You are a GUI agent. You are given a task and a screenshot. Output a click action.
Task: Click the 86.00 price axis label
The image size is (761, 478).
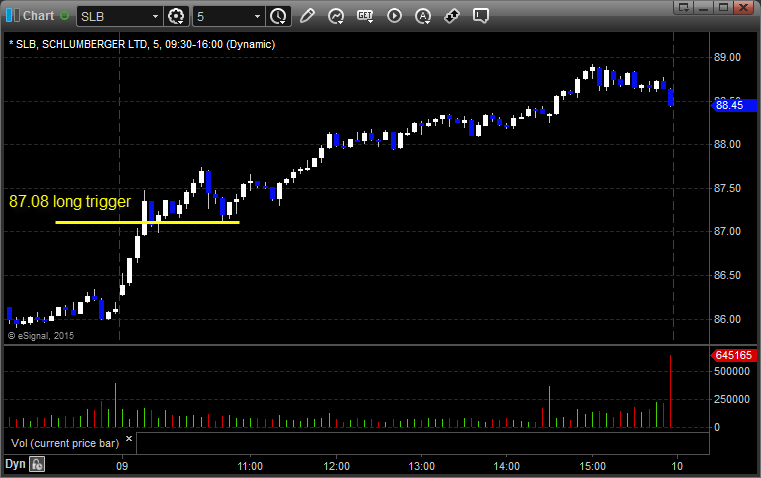coord(728,319)
